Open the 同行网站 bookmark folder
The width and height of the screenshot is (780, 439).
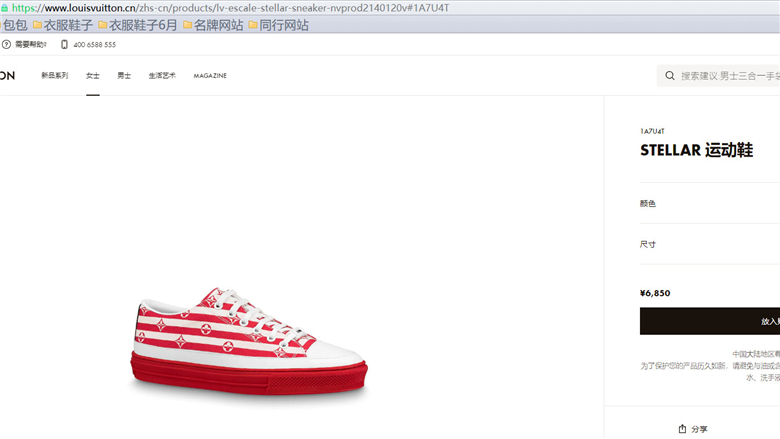(x=279, y=25)
